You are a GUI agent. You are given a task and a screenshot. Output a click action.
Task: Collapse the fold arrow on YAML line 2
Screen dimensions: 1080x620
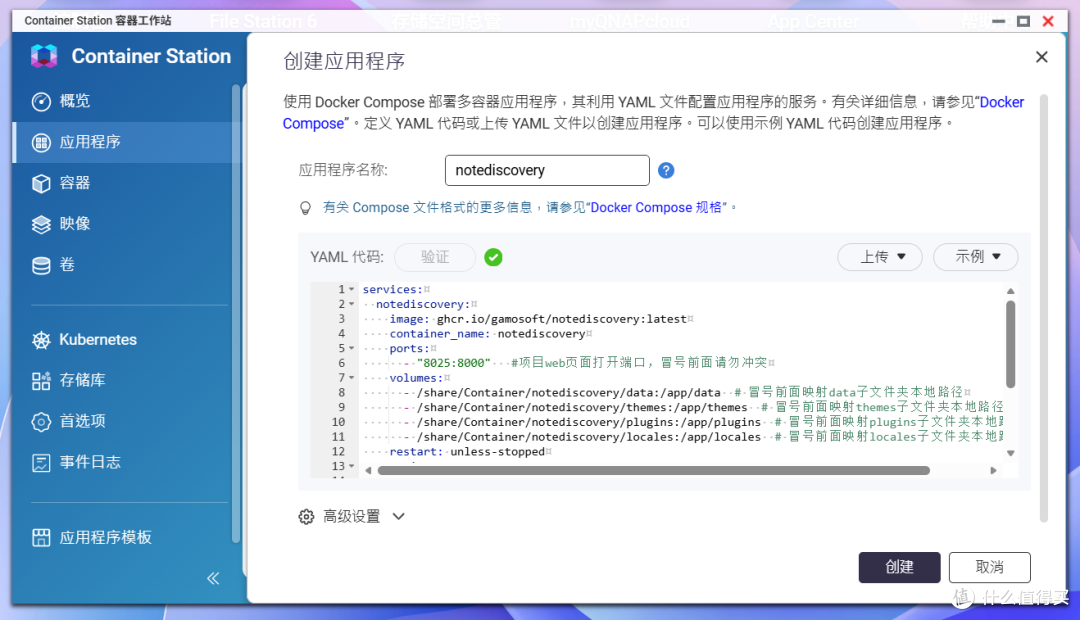[x=351, y=304]
